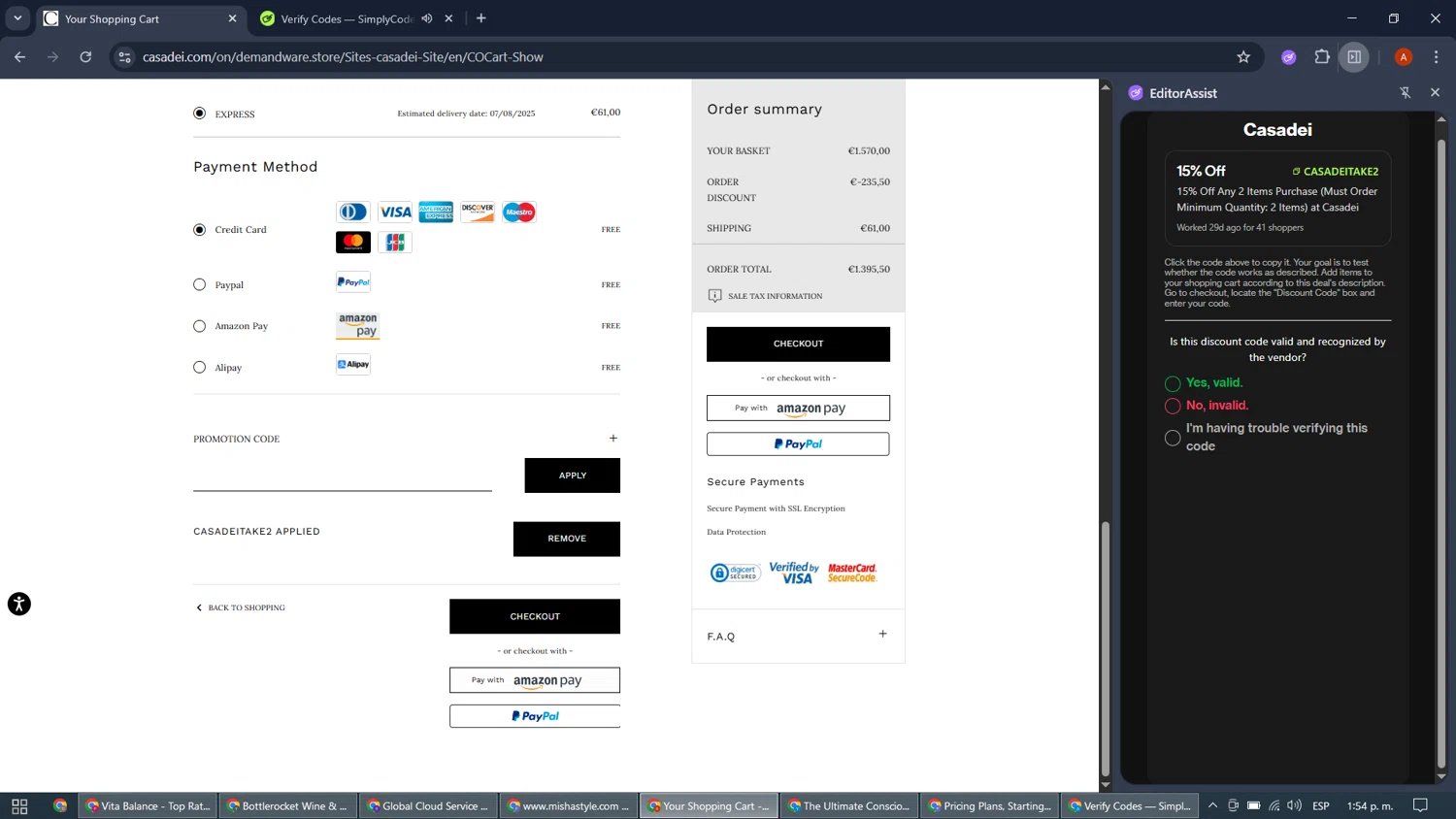Viewport: 1456px width, 819px height.
Task: Open the accessibility widget icon
Action: 19,604
